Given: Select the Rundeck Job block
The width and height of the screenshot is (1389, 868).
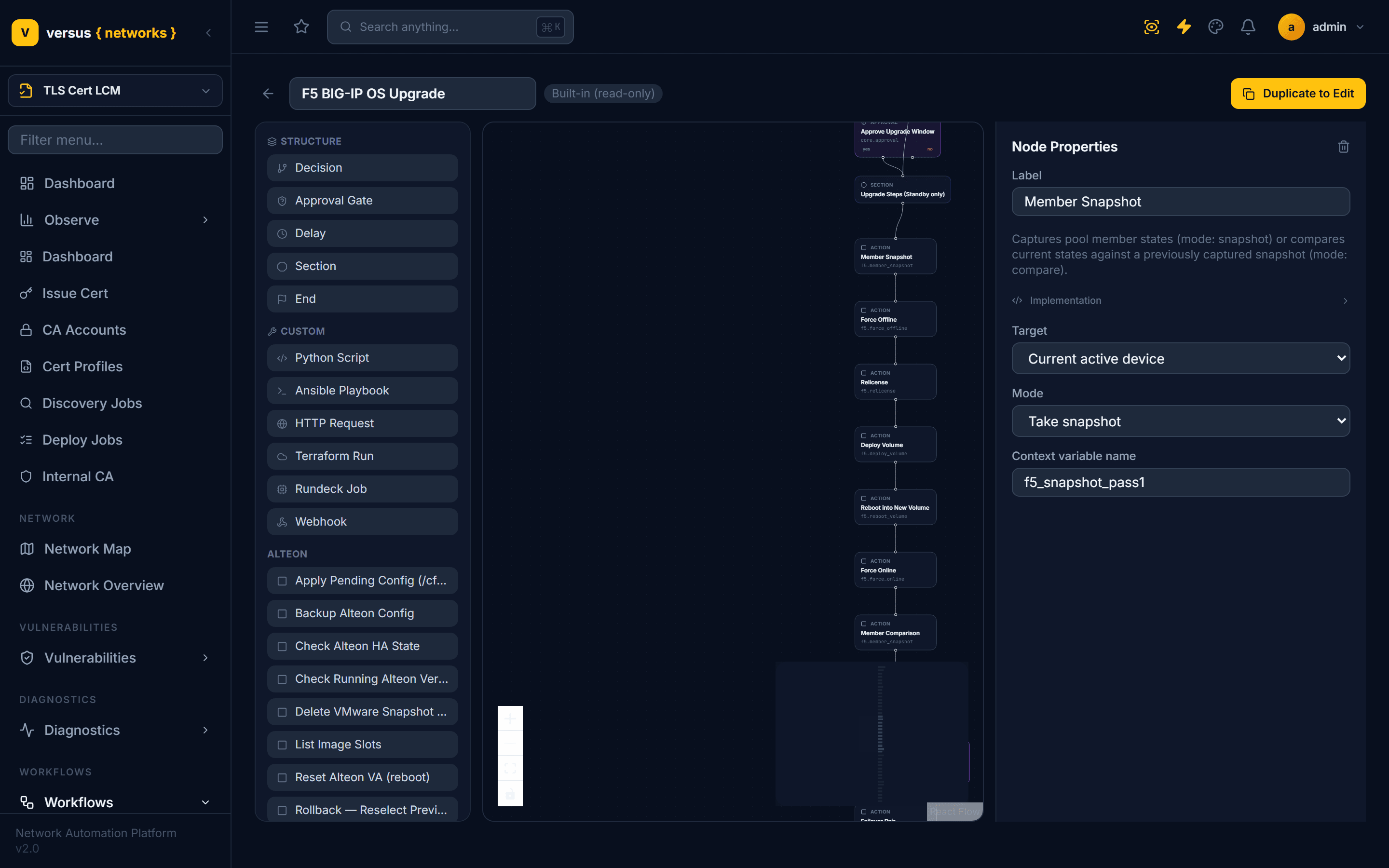Looking at the screenshot, I should coord(362,488).
